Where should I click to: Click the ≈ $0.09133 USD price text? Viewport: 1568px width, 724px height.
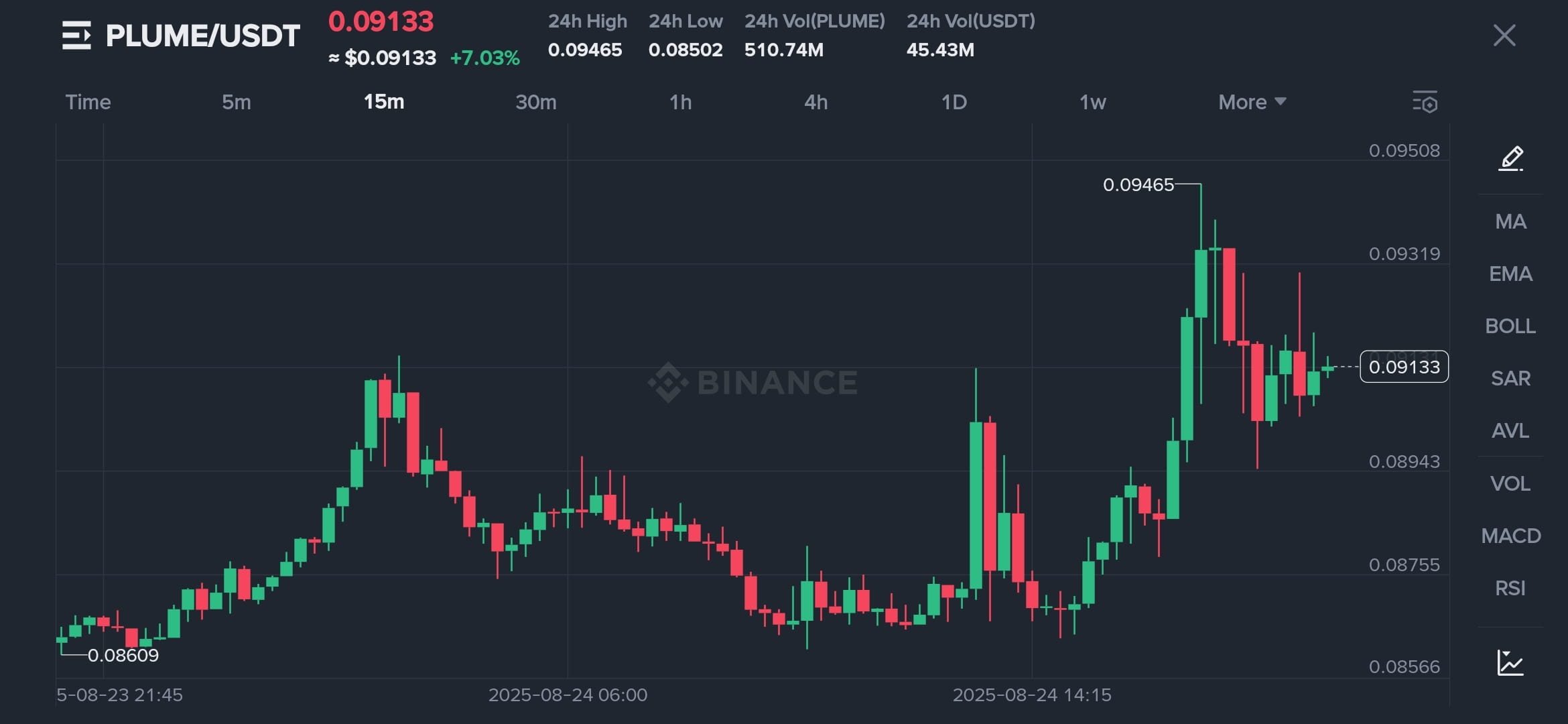[x=382, y=58]
